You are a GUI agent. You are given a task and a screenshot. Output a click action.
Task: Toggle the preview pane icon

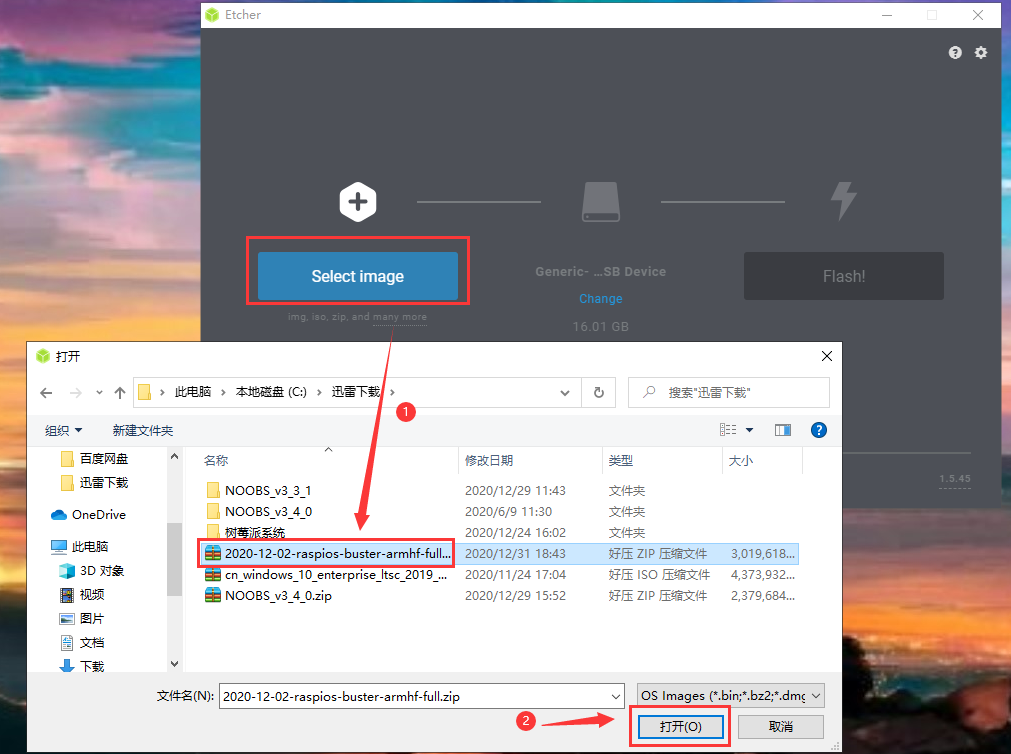tap(783, 429)
